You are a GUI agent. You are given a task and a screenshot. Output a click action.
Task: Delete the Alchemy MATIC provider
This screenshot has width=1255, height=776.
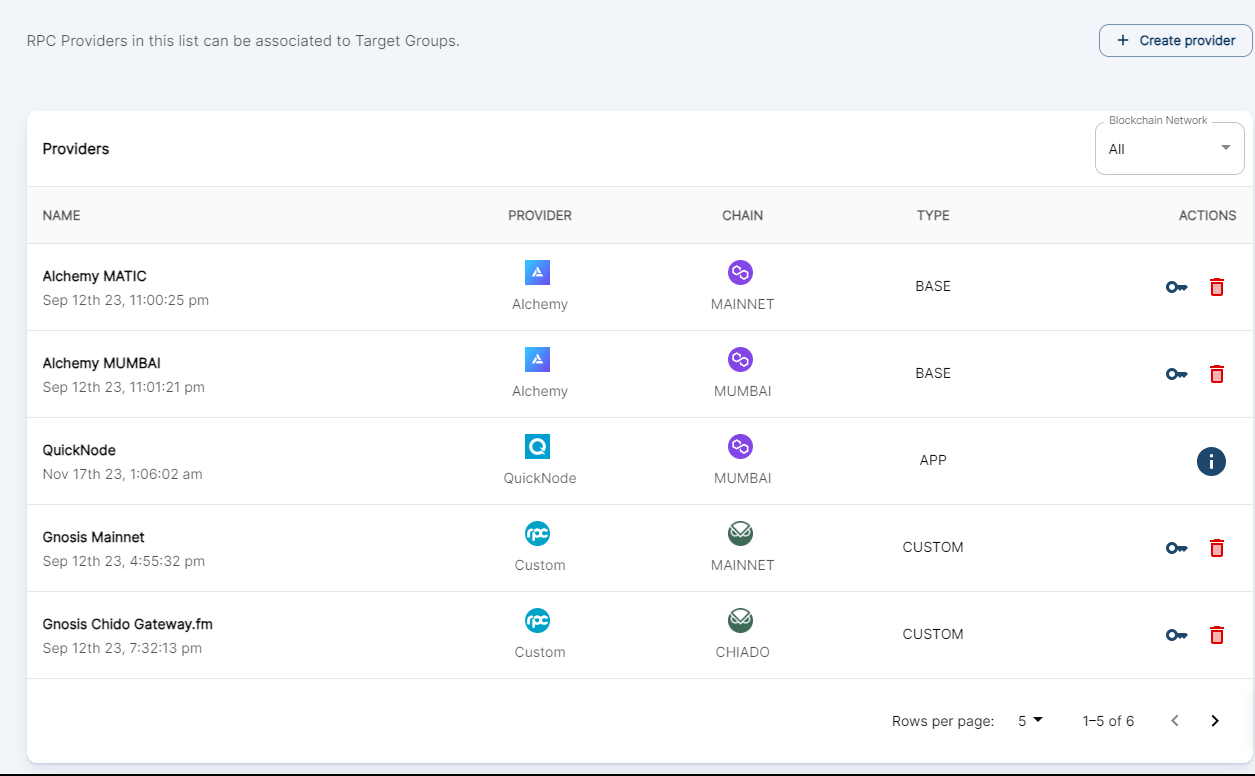point(1217,287)
